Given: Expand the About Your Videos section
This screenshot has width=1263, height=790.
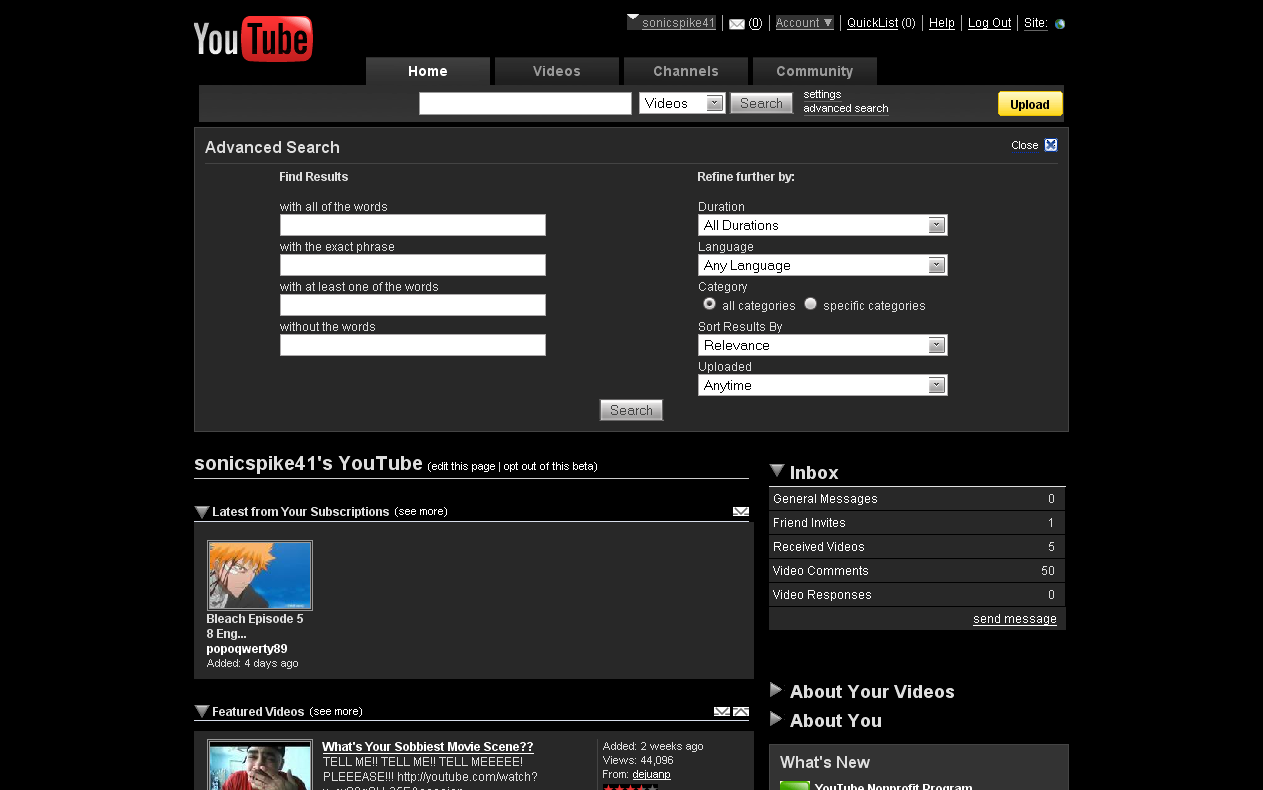Looking at the screenshot, I should 776,690.
